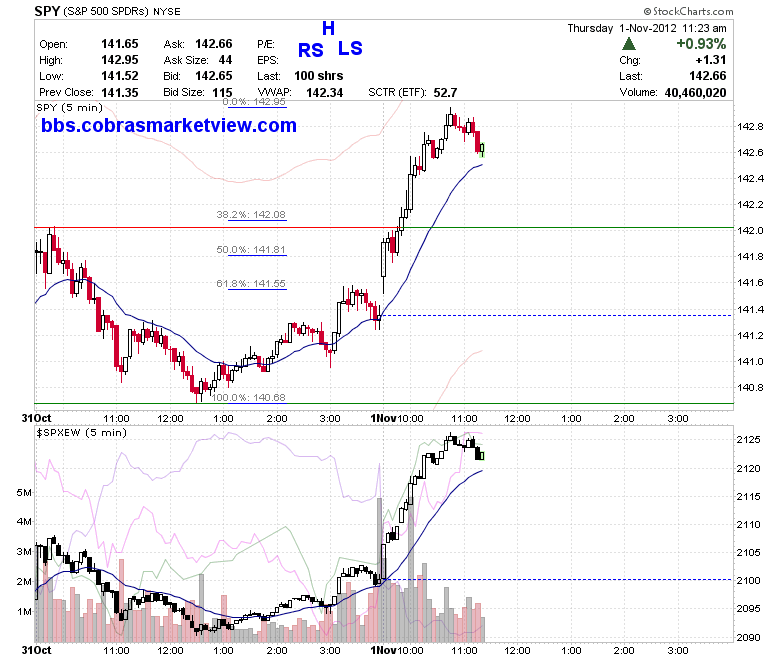Click the red horizontal line at 142.0
The height and width of the screenshot is (659, 780).
[214, 228]
